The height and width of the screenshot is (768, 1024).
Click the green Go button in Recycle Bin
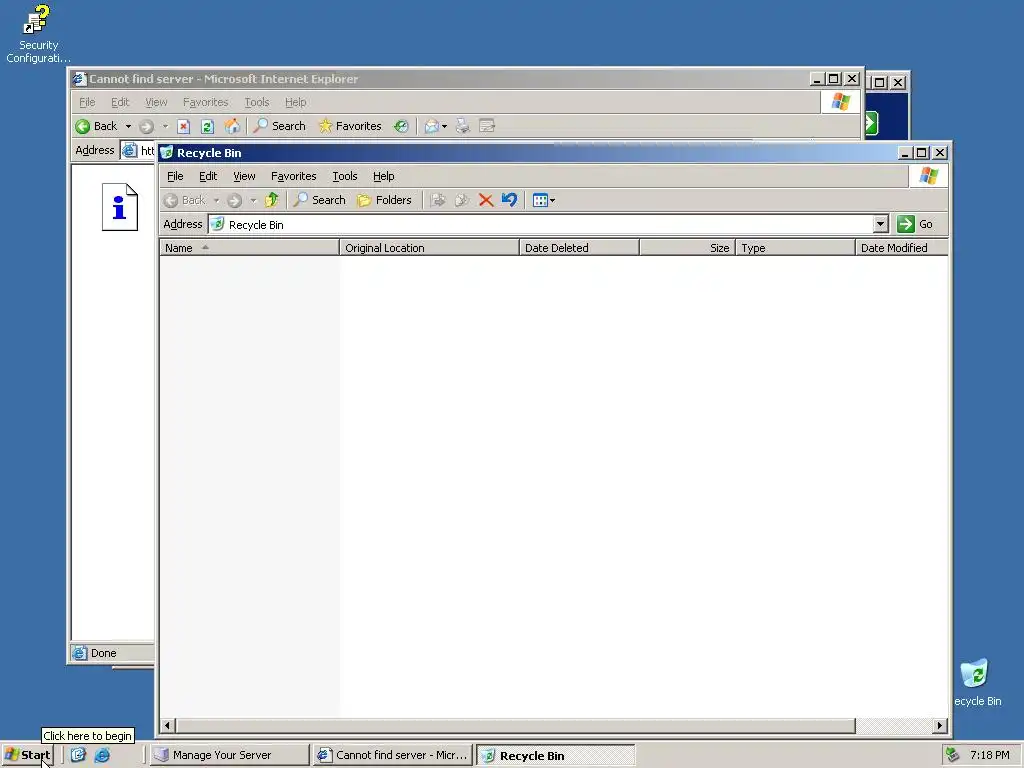[x=916, y=224]
